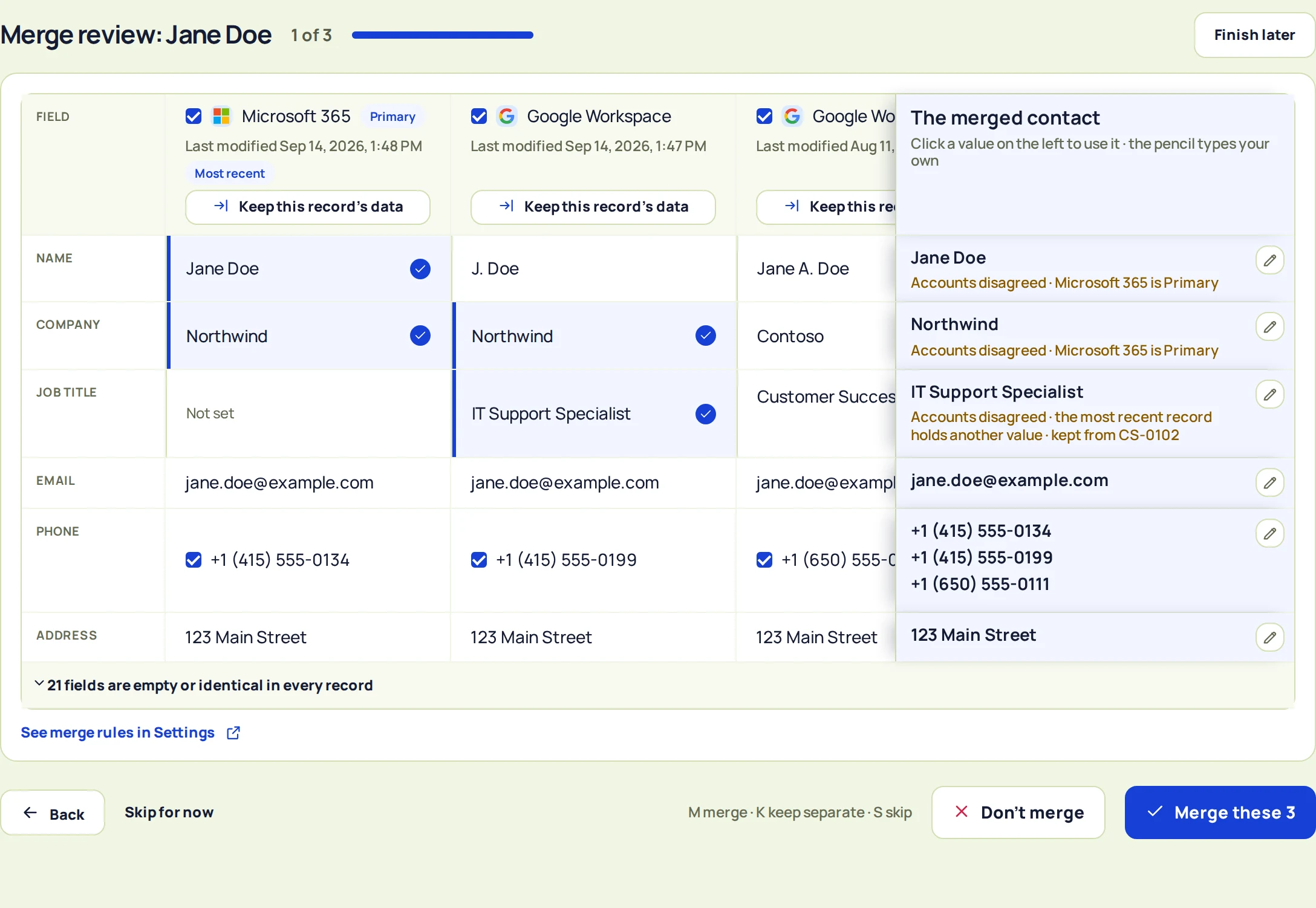This screenshot has height=908, width=1316.
Task: Edit merged phone numbers with pencil
Action: [x=1269, y=534]
